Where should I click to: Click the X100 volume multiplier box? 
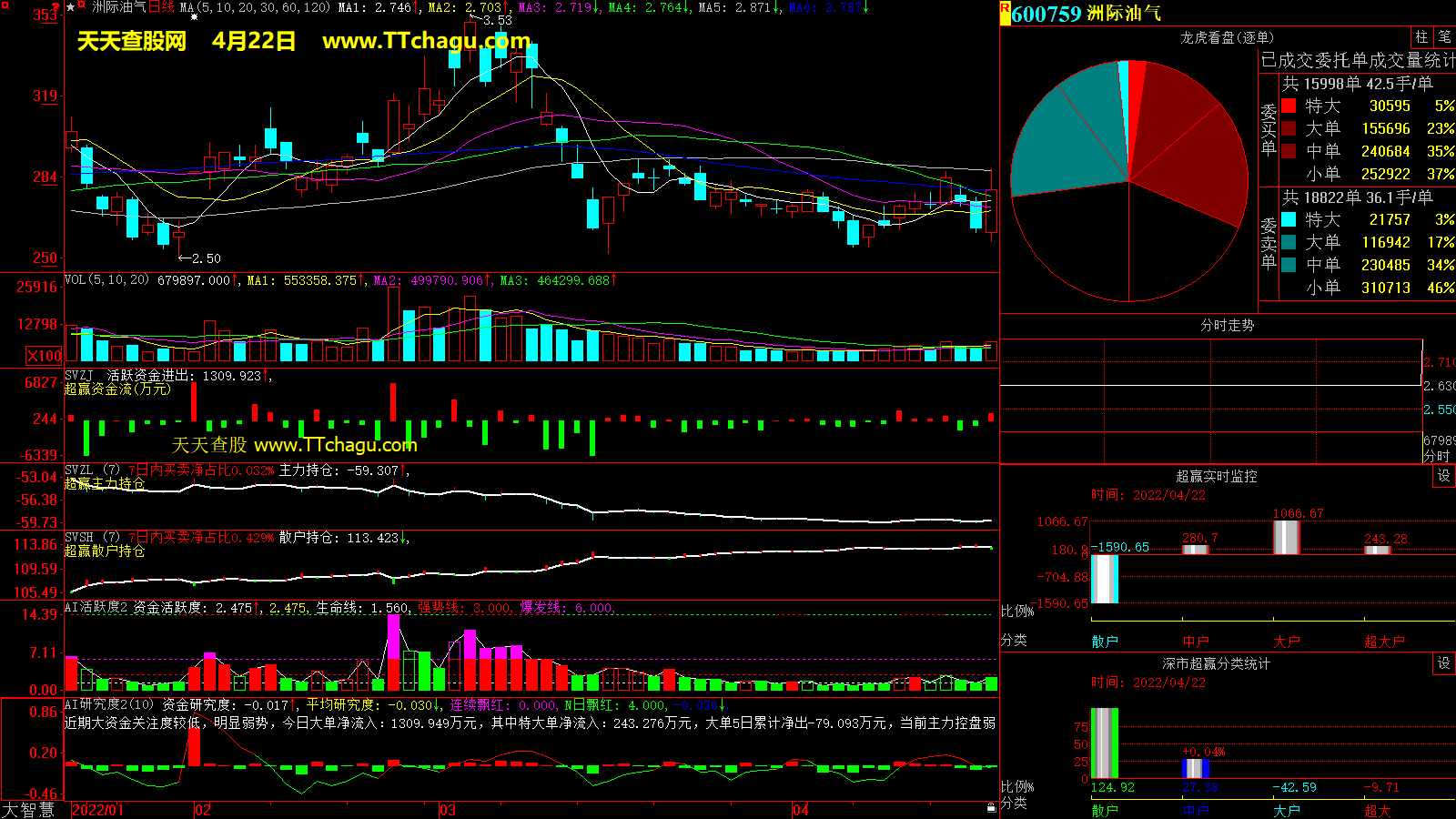45,356
